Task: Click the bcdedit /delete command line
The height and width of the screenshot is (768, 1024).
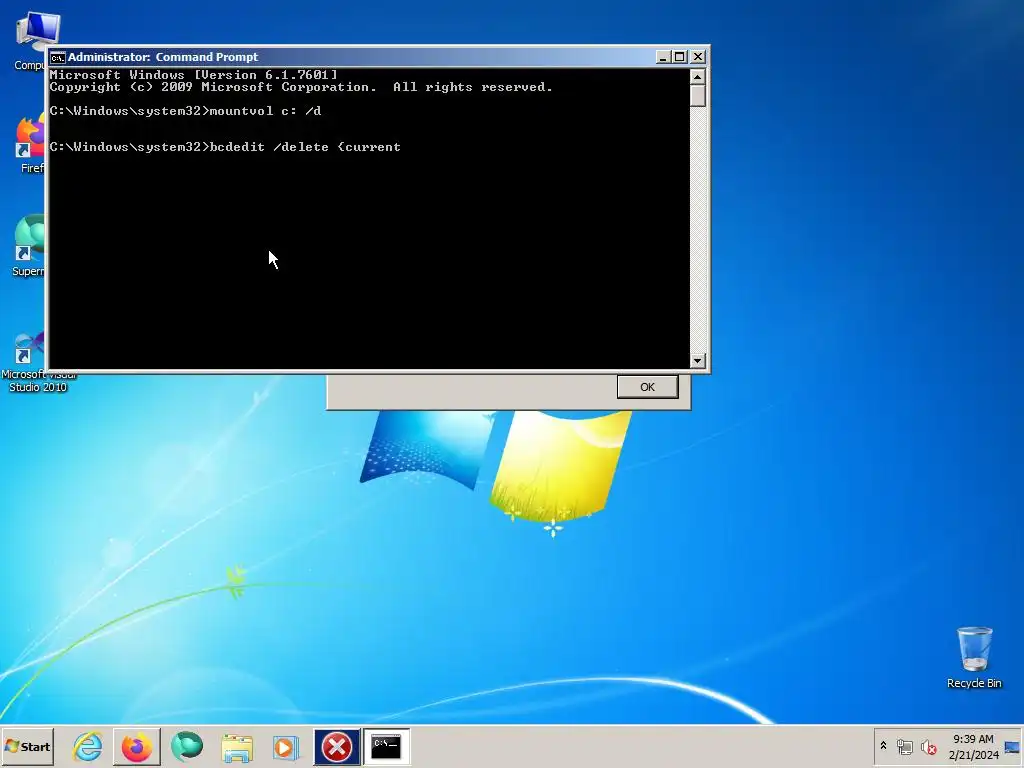Action: pos(225,147)
